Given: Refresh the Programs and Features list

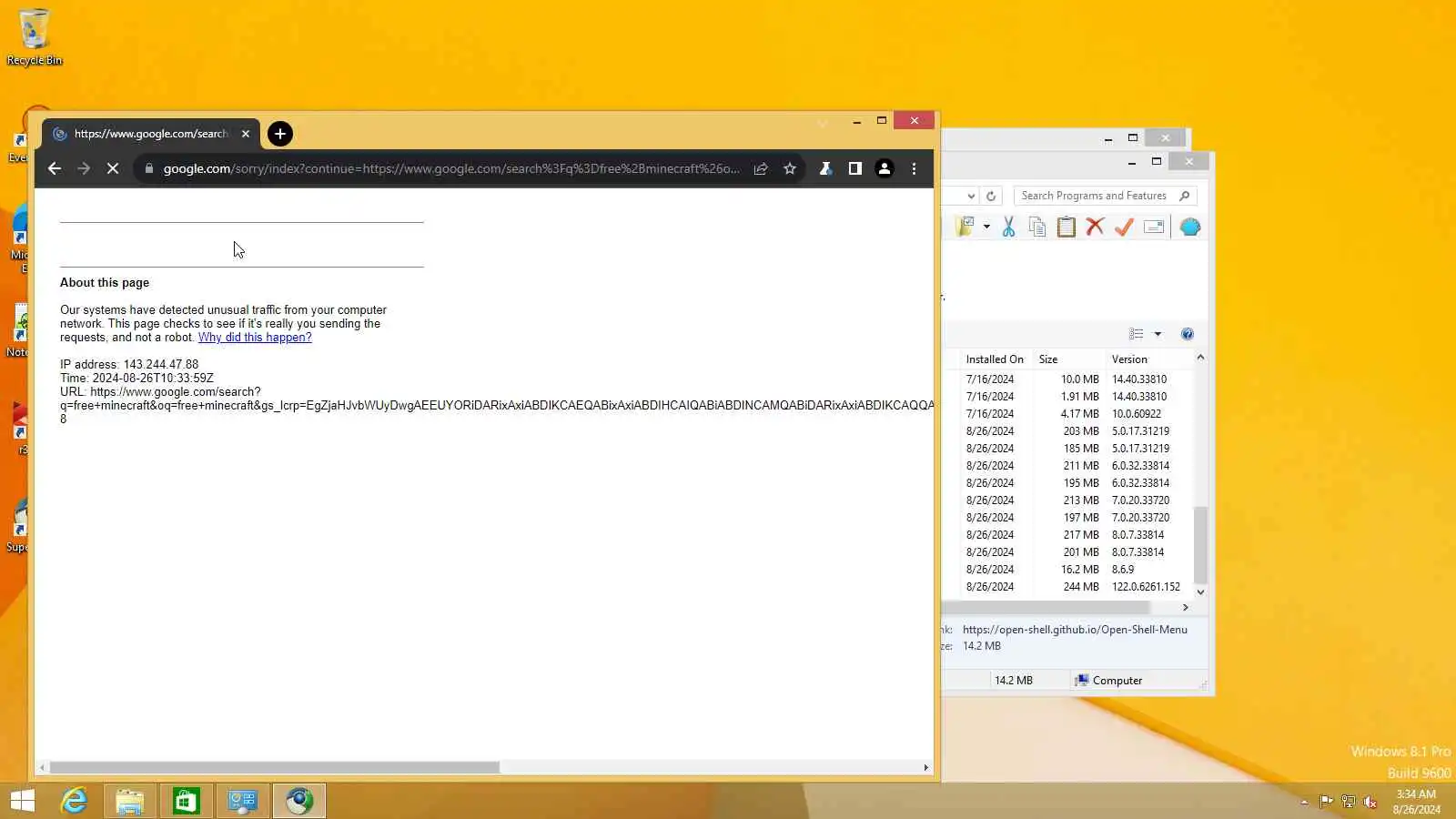Looking at the screenshot, I should pyautogui.click(x=991, y=196).
